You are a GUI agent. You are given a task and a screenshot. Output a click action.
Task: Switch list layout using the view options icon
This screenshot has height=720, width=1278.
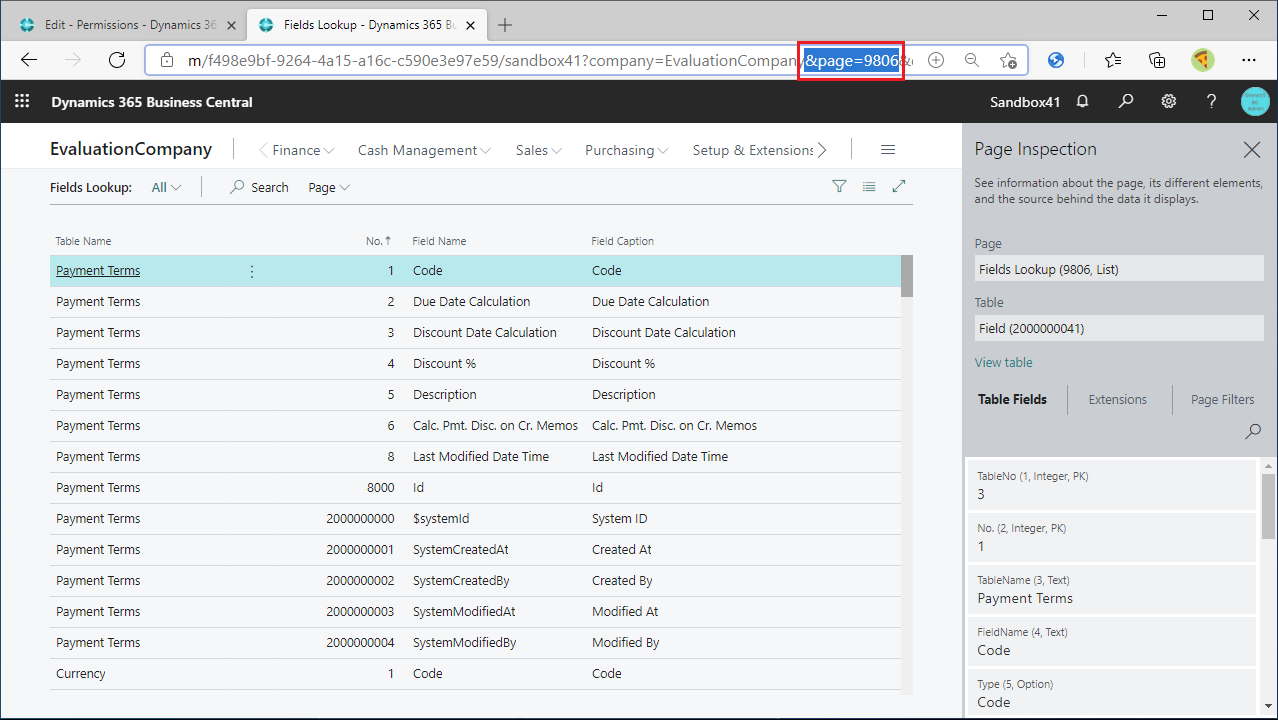[x=868, y=186]
